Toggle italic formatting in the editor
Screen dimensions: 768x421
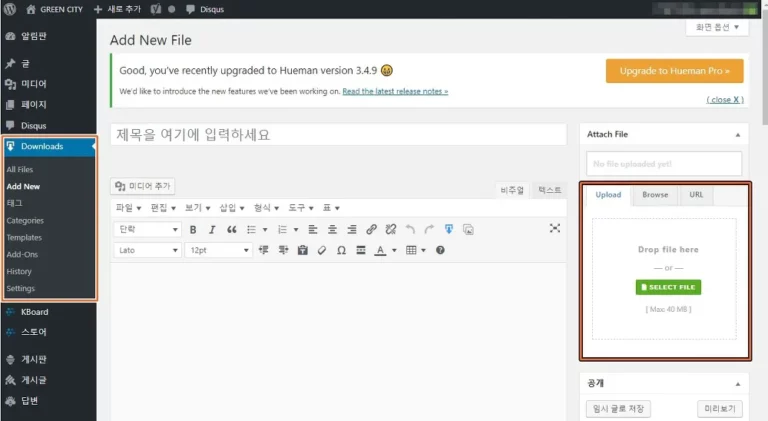212,230
